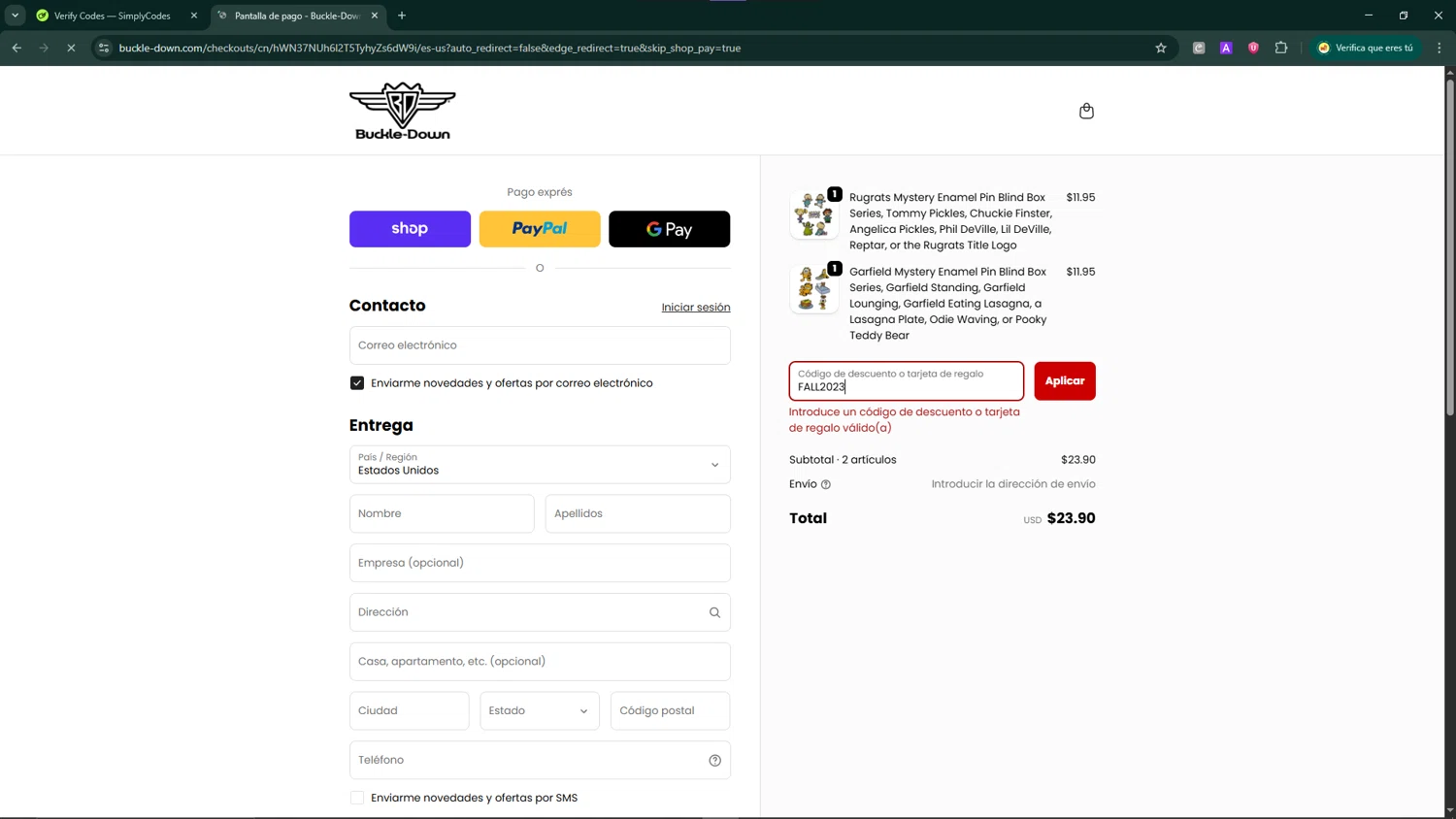
Task: Focus the Correo electrónico field
Action: [540, 345]
